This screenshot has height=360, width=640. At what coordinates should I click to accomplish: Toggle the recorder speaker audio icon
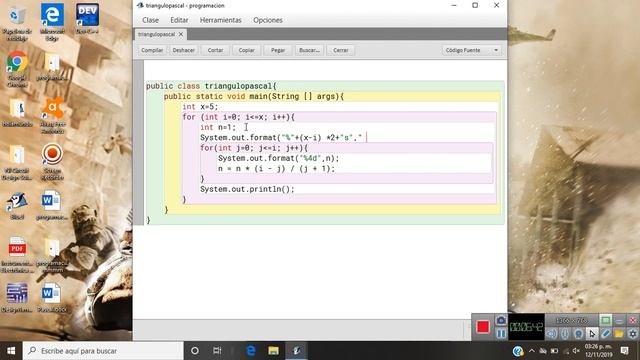(552, 334)
